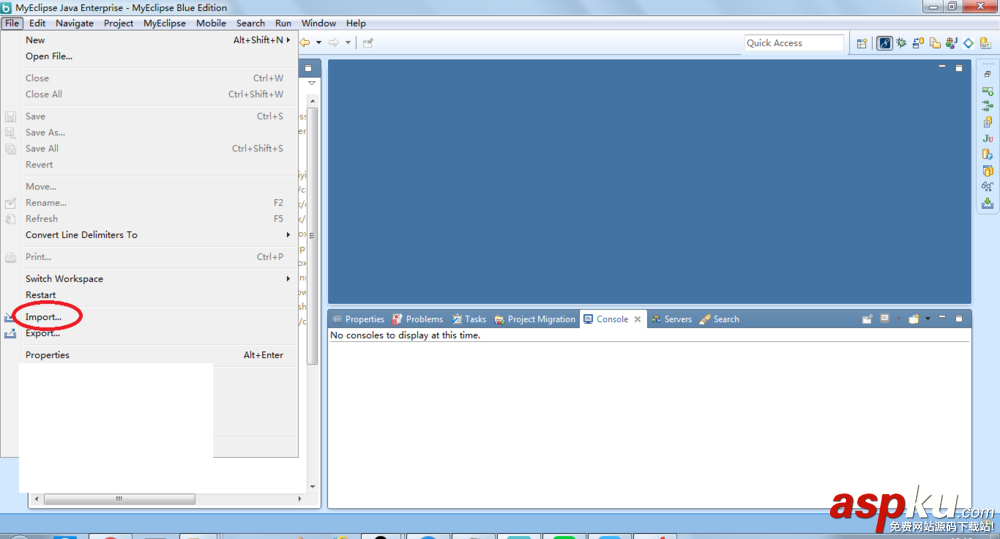Click the Java perspective icon with J
Image resolution: width=1000 pixels, height=539 pixels.
click(x=952, y=43)
